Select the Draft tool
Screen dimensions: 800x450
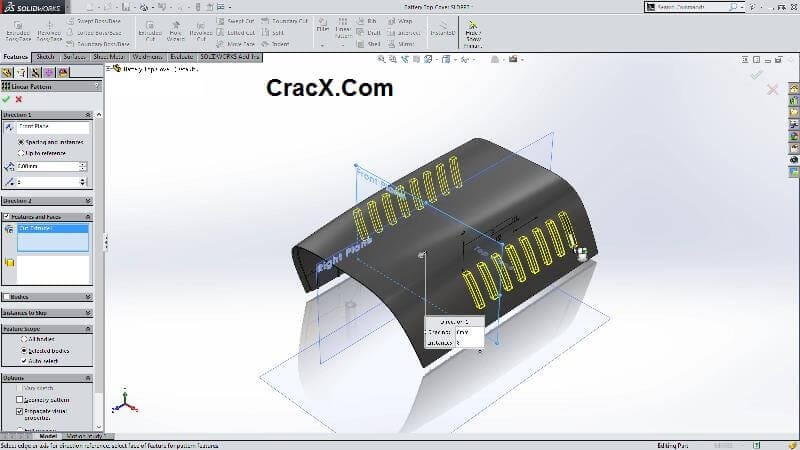click(369, 32)
